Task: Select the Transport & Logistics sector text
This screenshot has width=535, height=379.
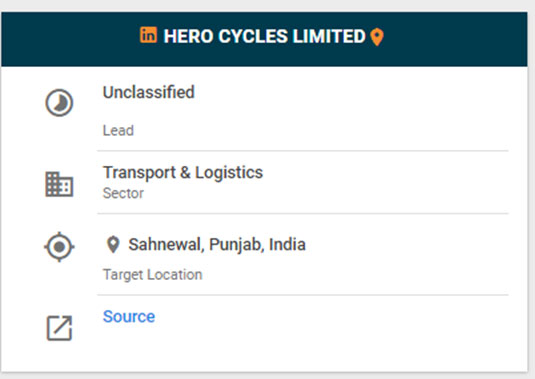Action: tap(183, 173)
